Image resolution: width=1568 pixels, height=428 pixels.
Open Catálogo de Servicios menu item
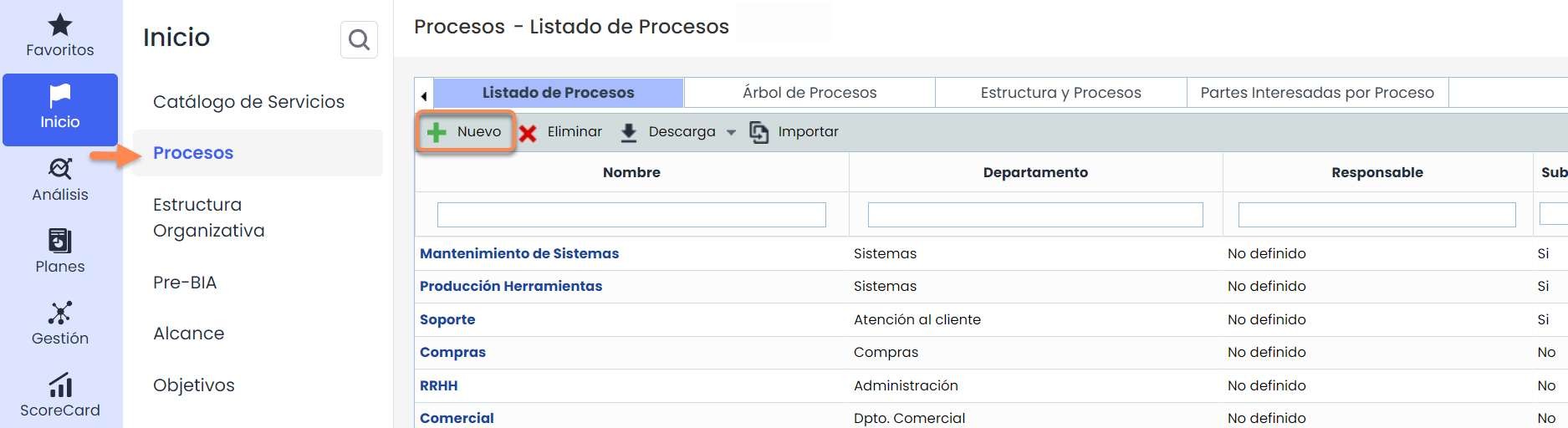pos(248,102)
